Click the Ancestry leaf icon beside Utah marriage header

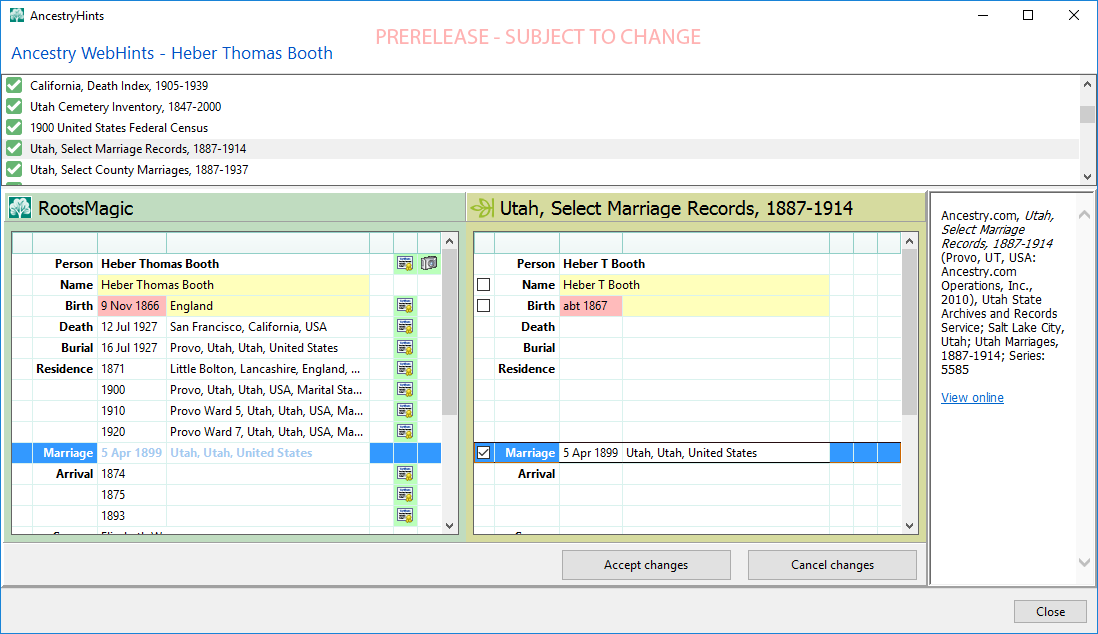(x=482, y=208)
